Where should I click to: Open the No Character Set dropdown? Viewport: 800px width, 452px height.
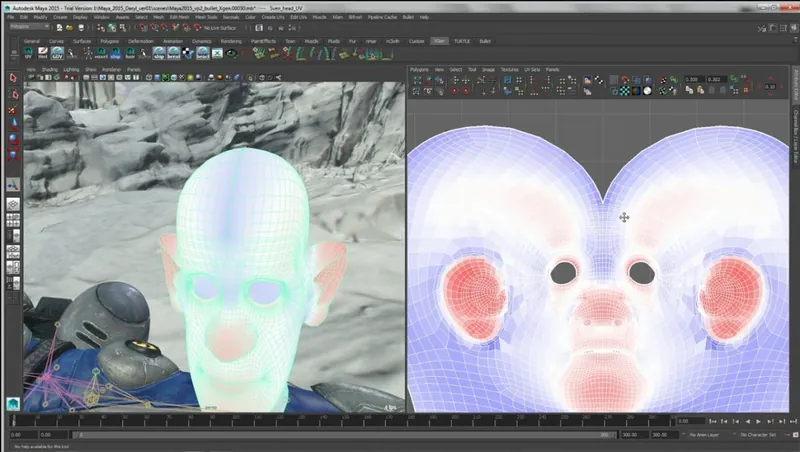[758, 435]
